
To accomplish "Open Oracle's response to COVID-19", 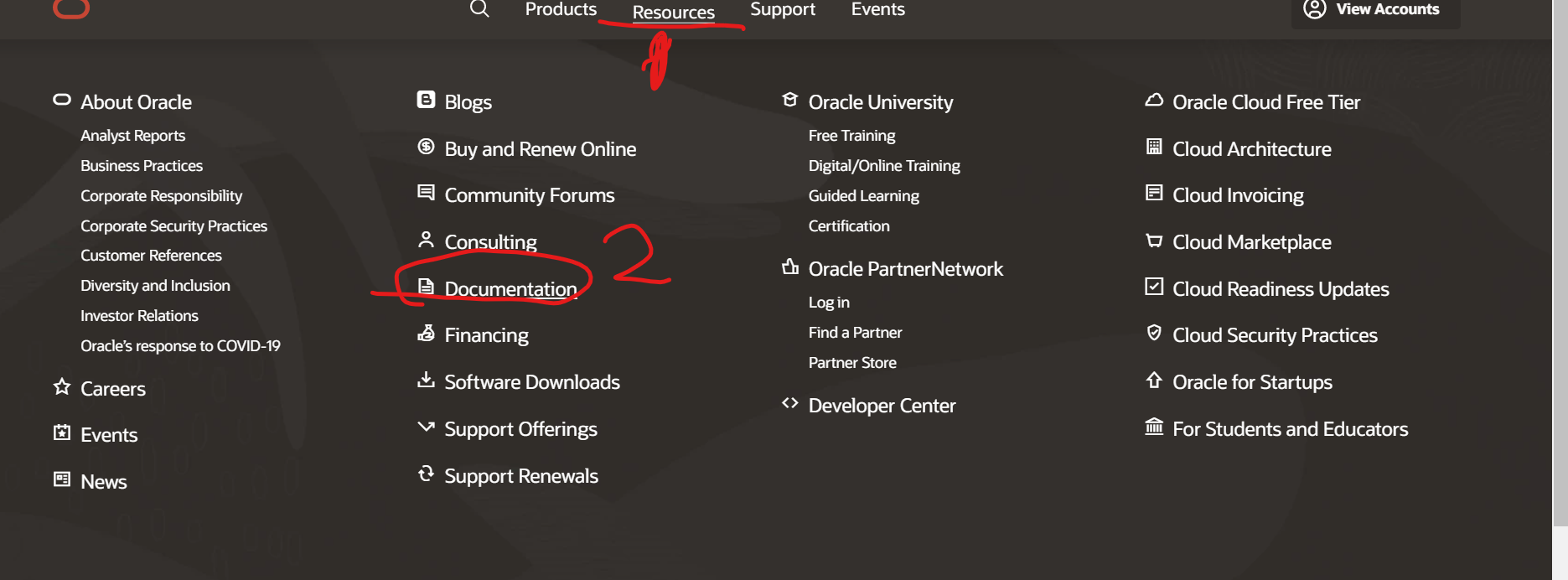I will [x=180, y=346].
